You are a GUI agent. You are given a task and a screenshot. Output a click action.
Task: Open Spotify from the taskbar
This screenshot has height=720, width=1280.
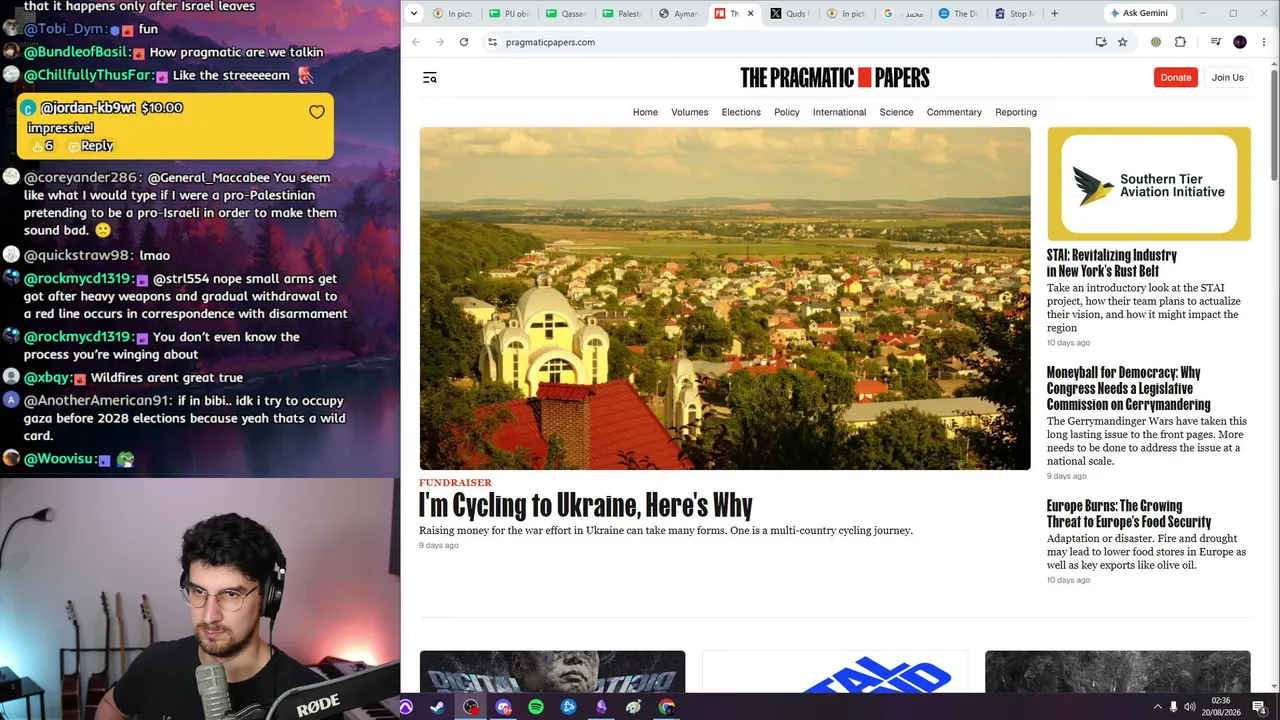pyautogui.click(x=536, y=707)
